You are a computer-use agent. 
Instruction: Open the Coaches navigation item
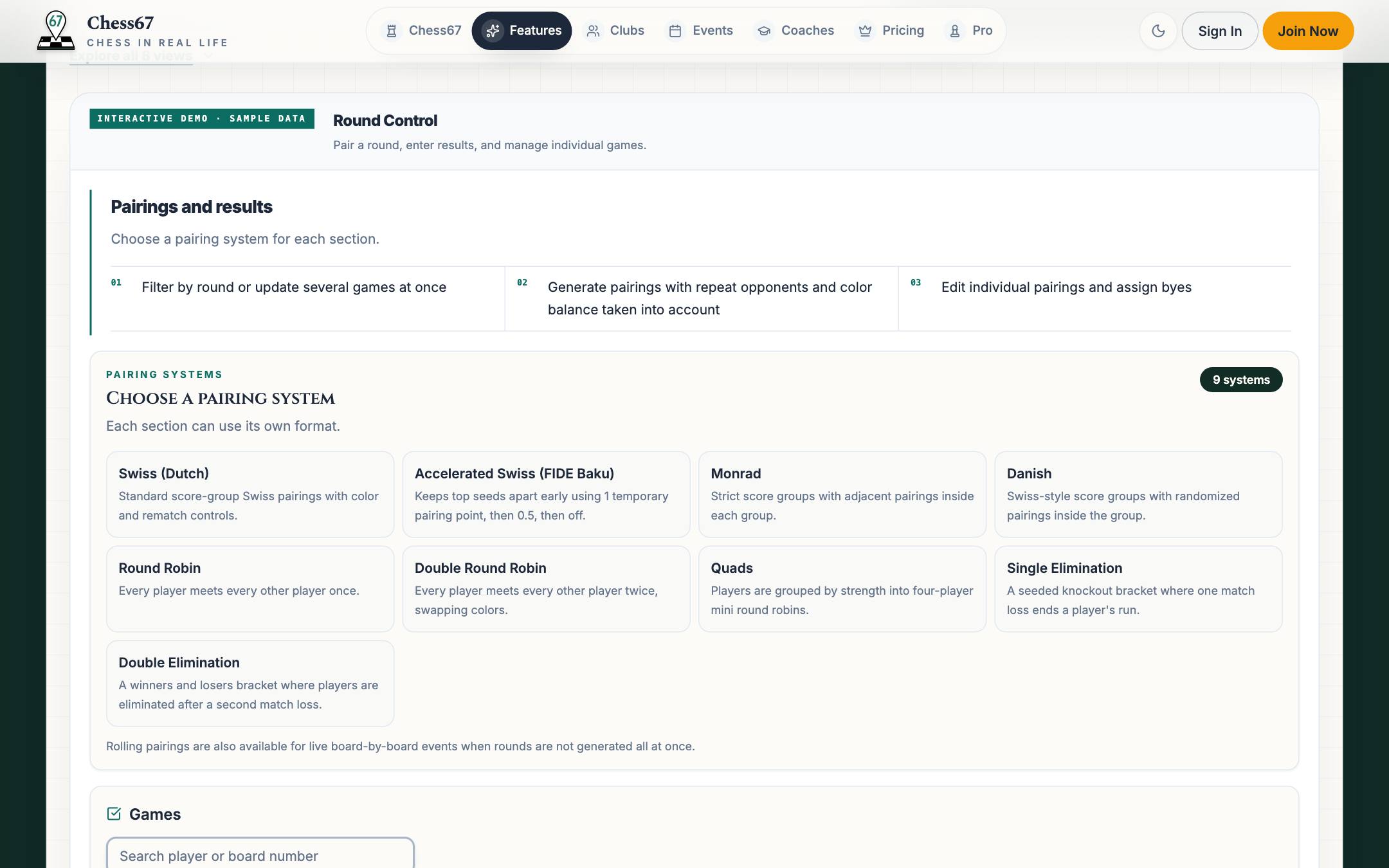[795, 31]
